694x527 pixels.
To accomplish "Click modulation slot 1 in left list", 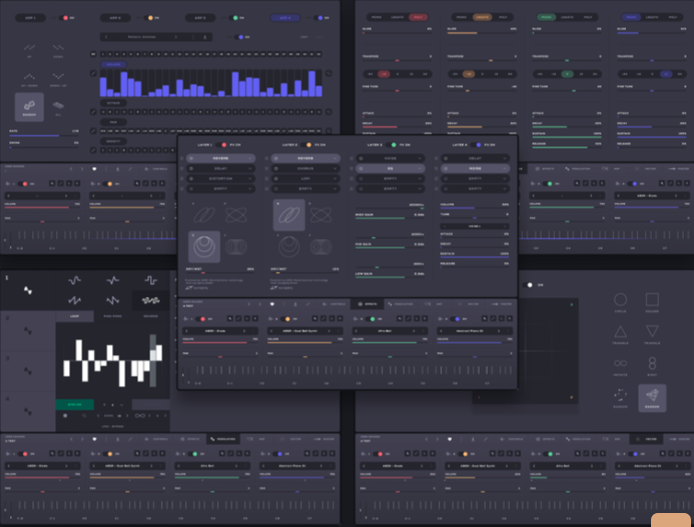I will (x=28, y=290).
